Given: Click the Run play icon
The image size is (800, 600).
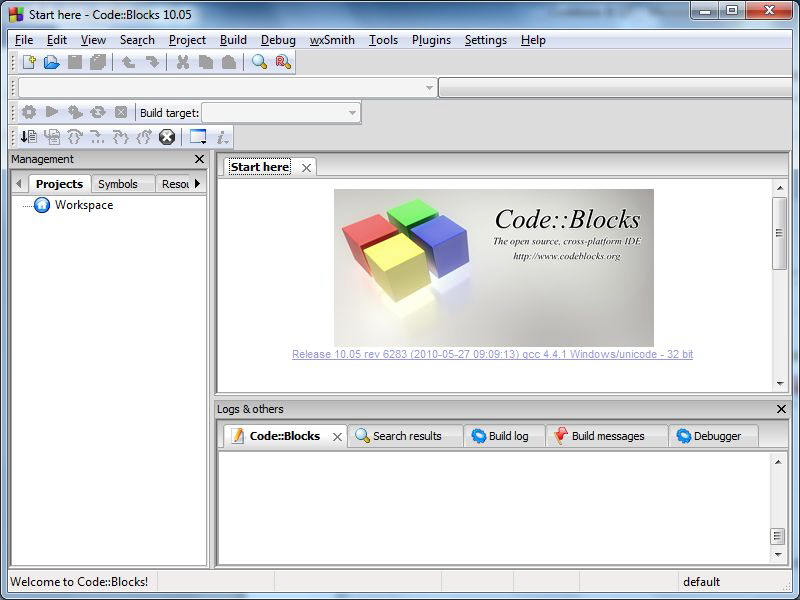Looking at the screenshot, I should 52,112.
